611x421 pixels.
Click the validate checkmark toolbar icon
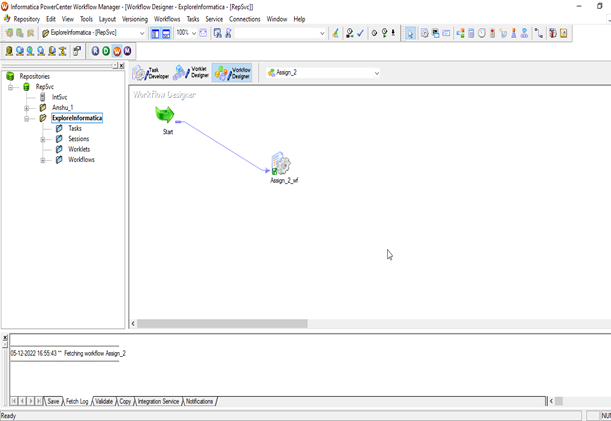pyautogui.click(x=360, y=34)
